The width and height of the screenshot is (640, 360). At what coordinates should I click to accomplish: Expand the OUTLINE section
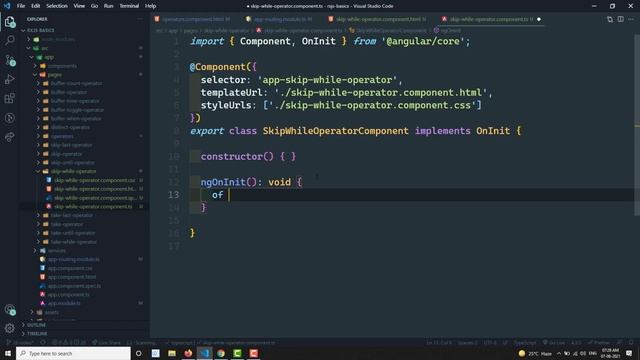click(84, 325)
